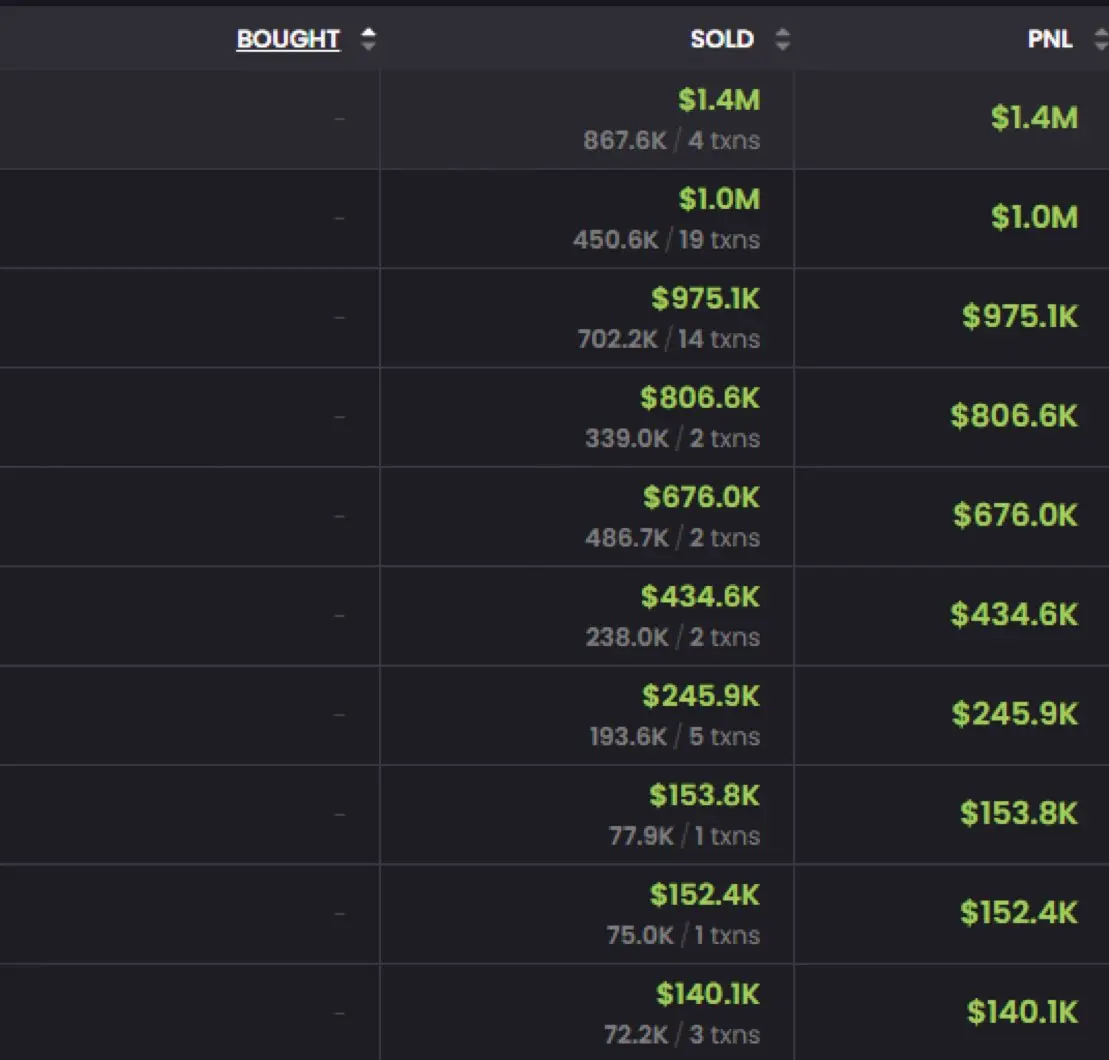The width and height of the screenshot is (1109, 1060).
Task: Open the 238.0K / 2 txns details
Action: [x=673, y=637]
